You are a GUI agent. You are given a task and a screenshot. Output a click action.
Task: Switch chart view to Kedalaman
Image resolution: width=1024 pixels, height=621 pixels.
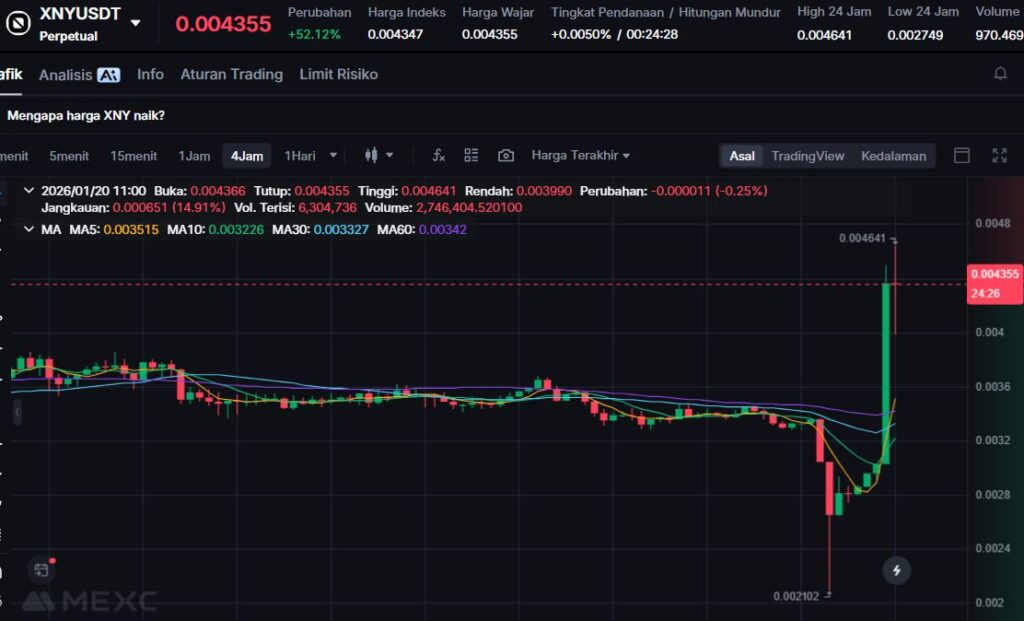(x=893, y=156)
